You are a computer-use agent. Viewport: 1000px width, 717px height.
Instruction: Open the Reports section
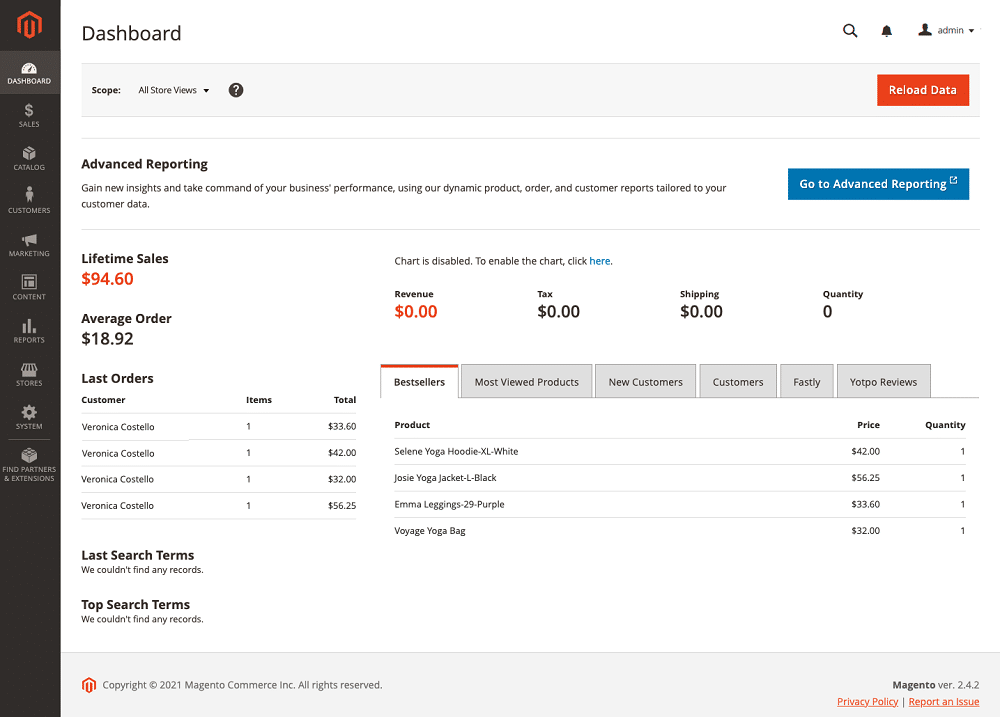click(29, 330)
